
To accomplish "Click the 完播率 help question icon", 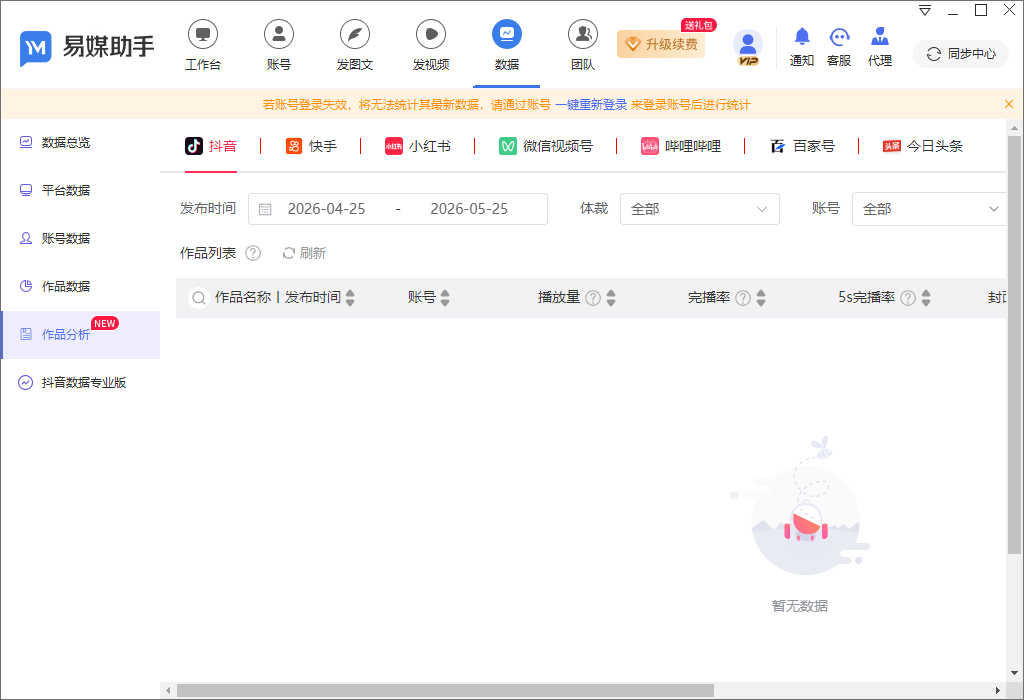I will click(743, 298).
